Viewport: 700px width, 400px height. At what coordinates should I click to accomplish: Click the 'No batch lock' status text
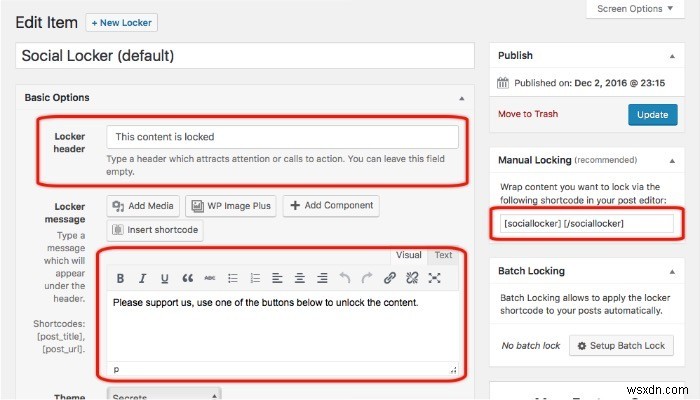pyautogui.click(x=531, y=346)
